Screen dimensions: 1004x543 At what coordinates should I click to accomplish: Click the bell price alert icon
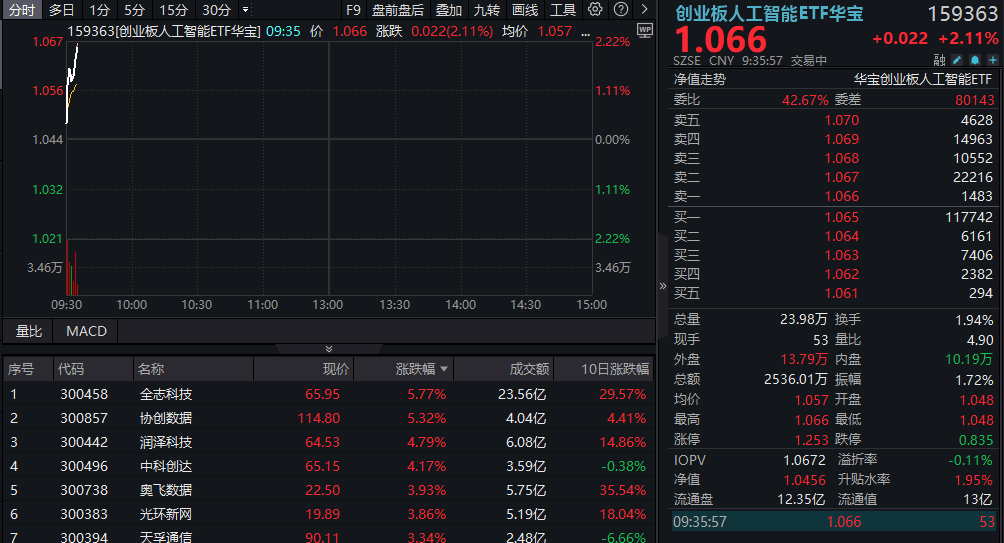click(975, 60)
